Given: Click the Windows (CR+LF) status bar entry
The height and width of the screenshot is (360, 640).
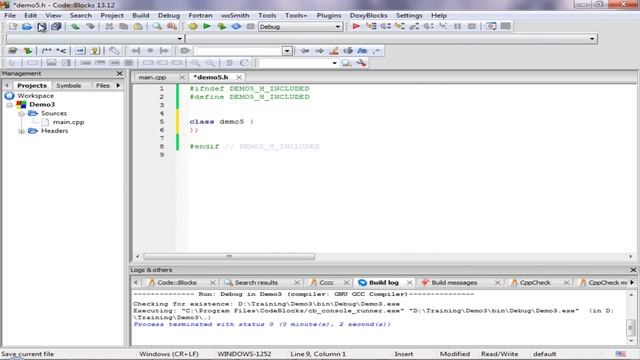Looking at the screenshot, I should tap(169, 354).
